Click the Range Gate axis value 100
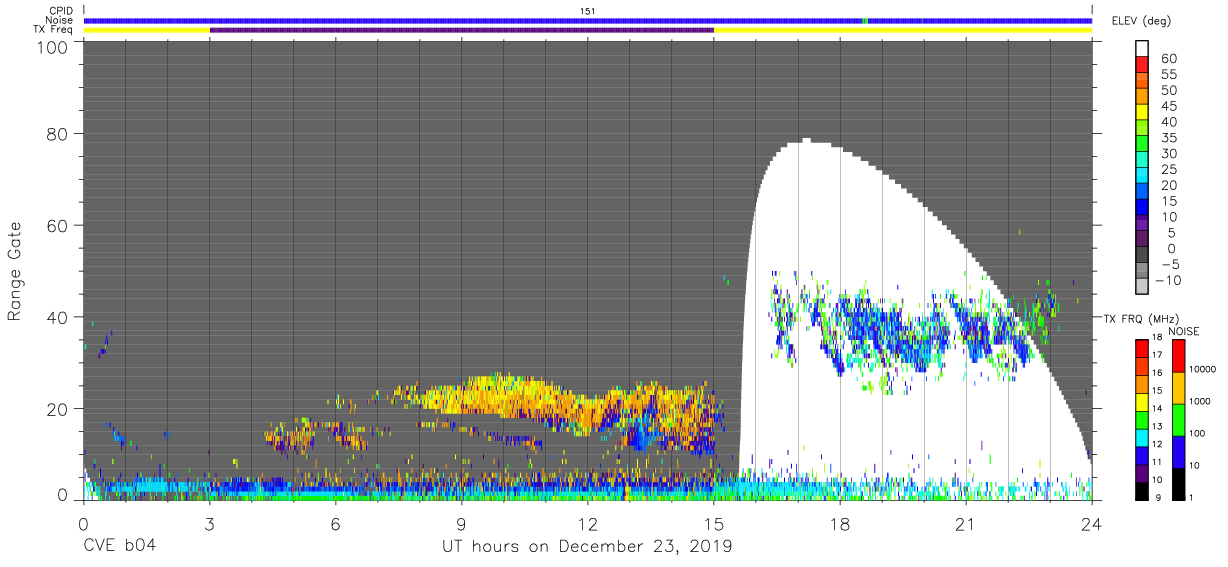 pyautogui.click(x=54, y=48)
